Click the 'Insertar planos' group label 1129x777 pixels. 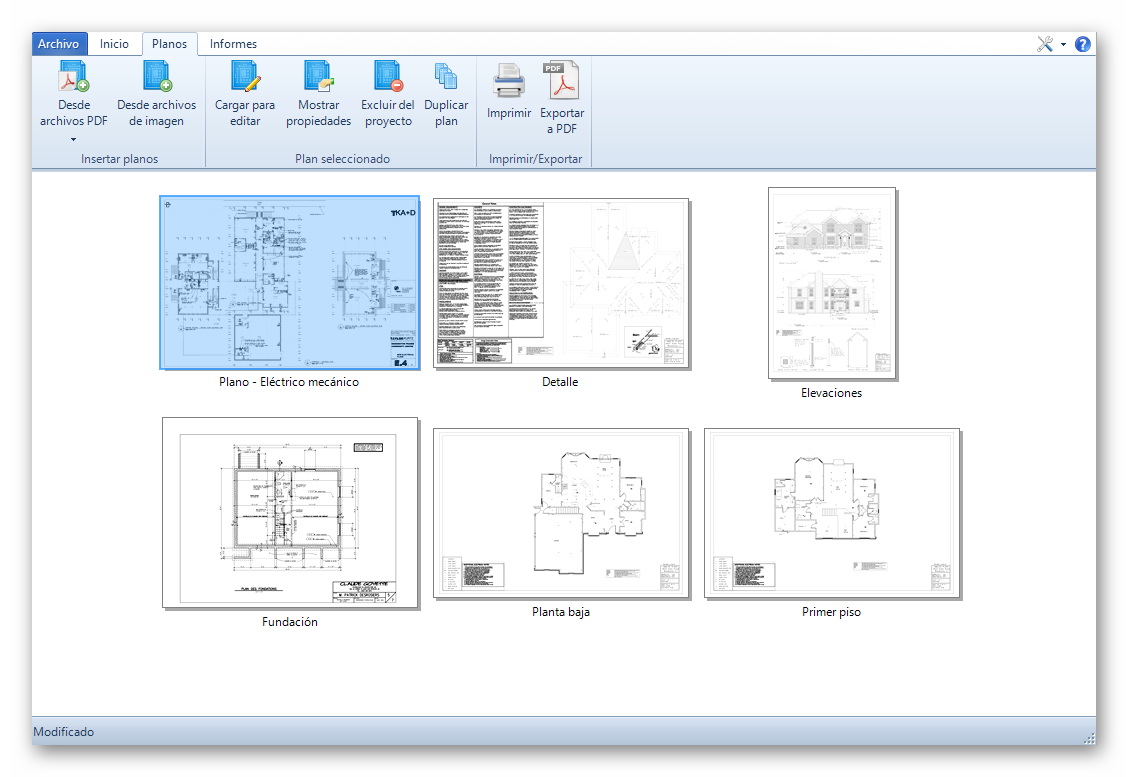point(120,158)
